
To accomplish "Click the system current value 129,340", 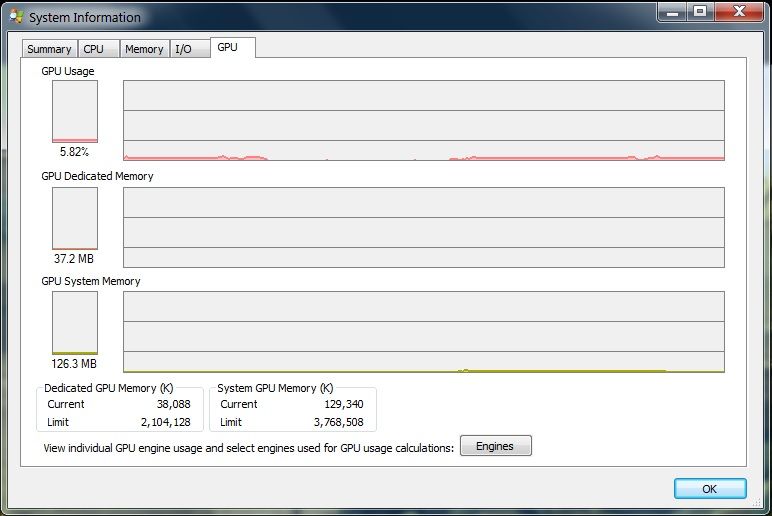I will [x=344, y=404].
